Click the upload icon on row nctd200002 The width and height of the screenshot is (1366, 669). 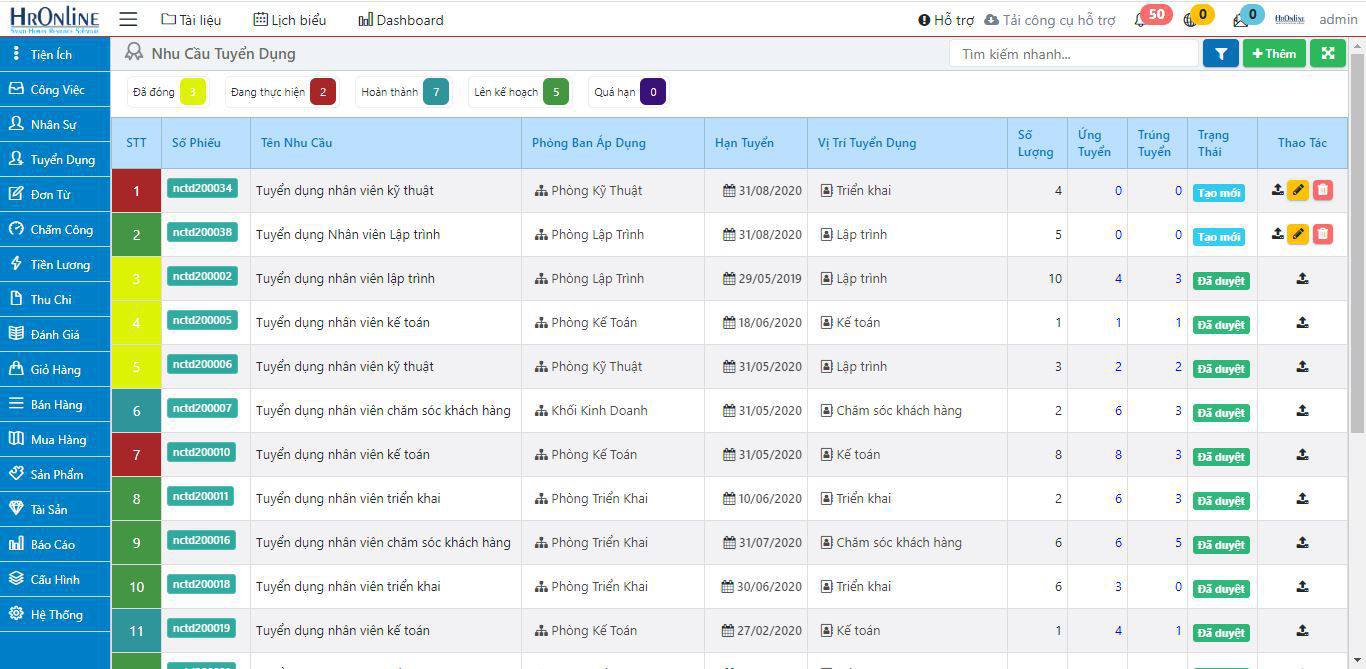1302,278
